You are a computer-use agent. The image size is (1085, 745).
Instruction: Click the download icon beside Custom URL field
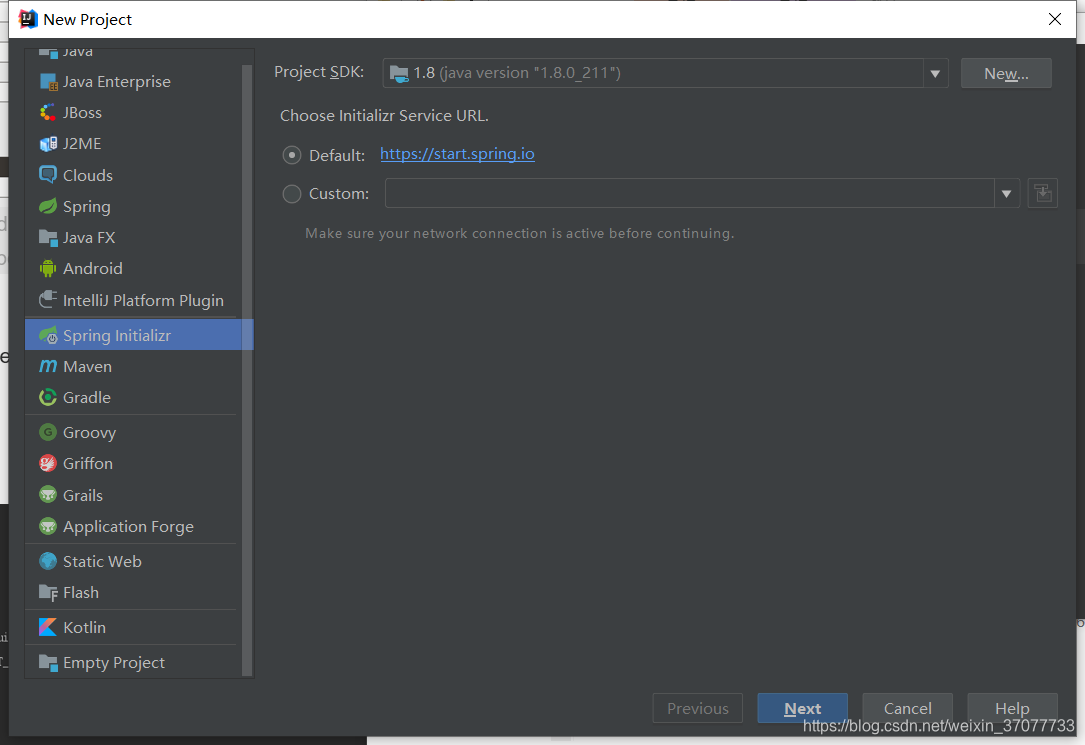click(x=1042, y=194)
